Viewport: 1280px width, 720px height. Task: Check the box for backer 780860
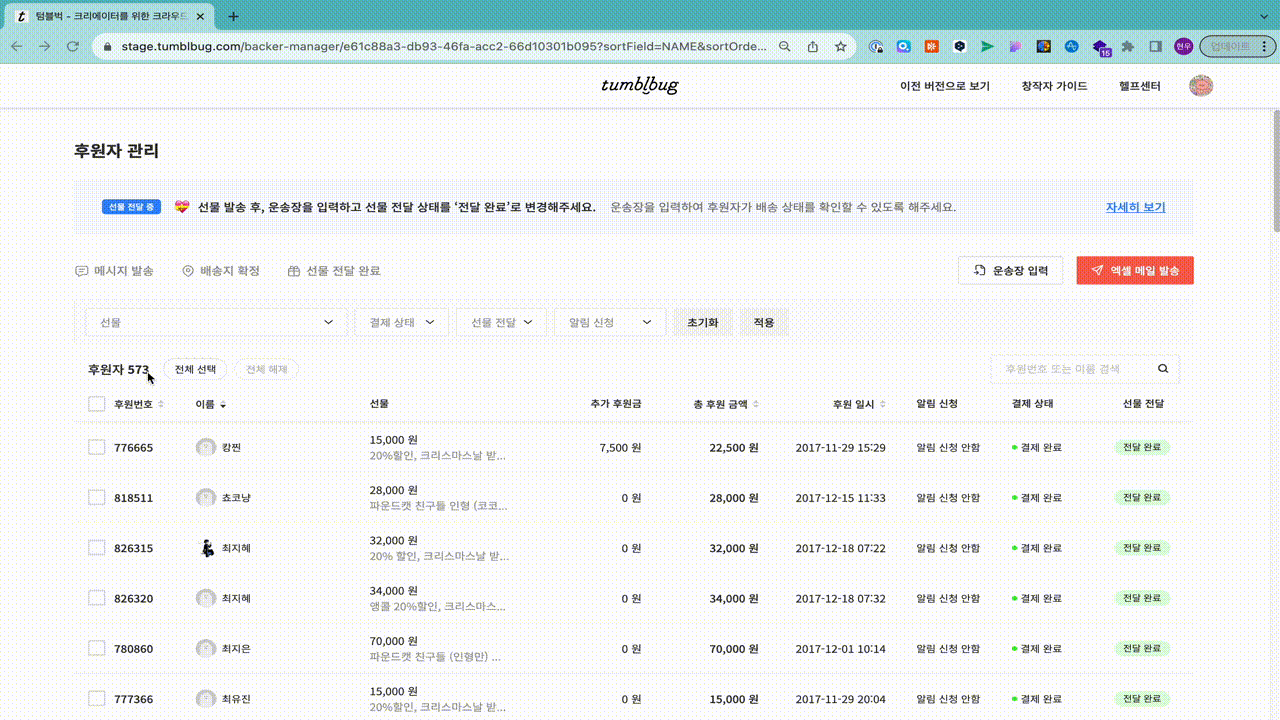[96, 648]
